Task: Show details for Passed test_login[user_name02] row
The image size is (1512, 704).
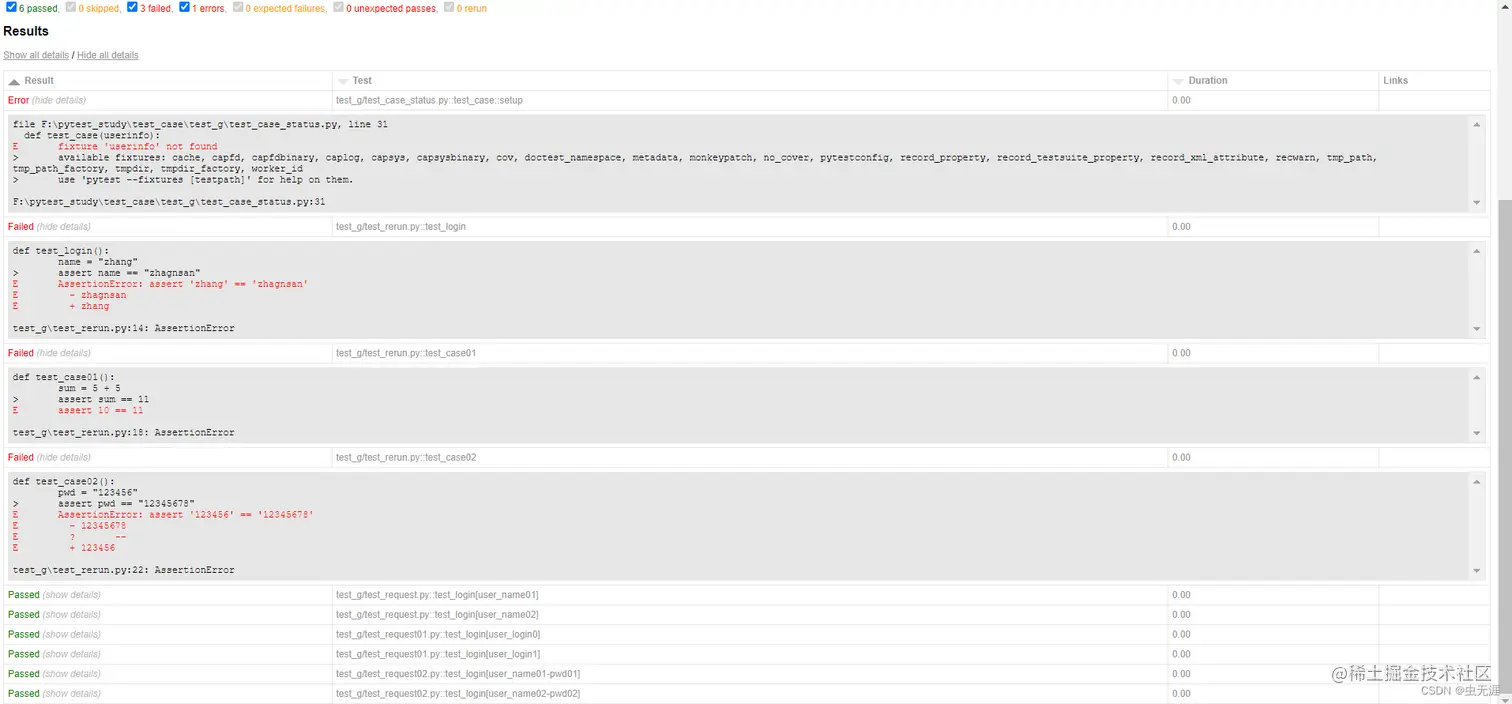Action: (x=71, y=615)
